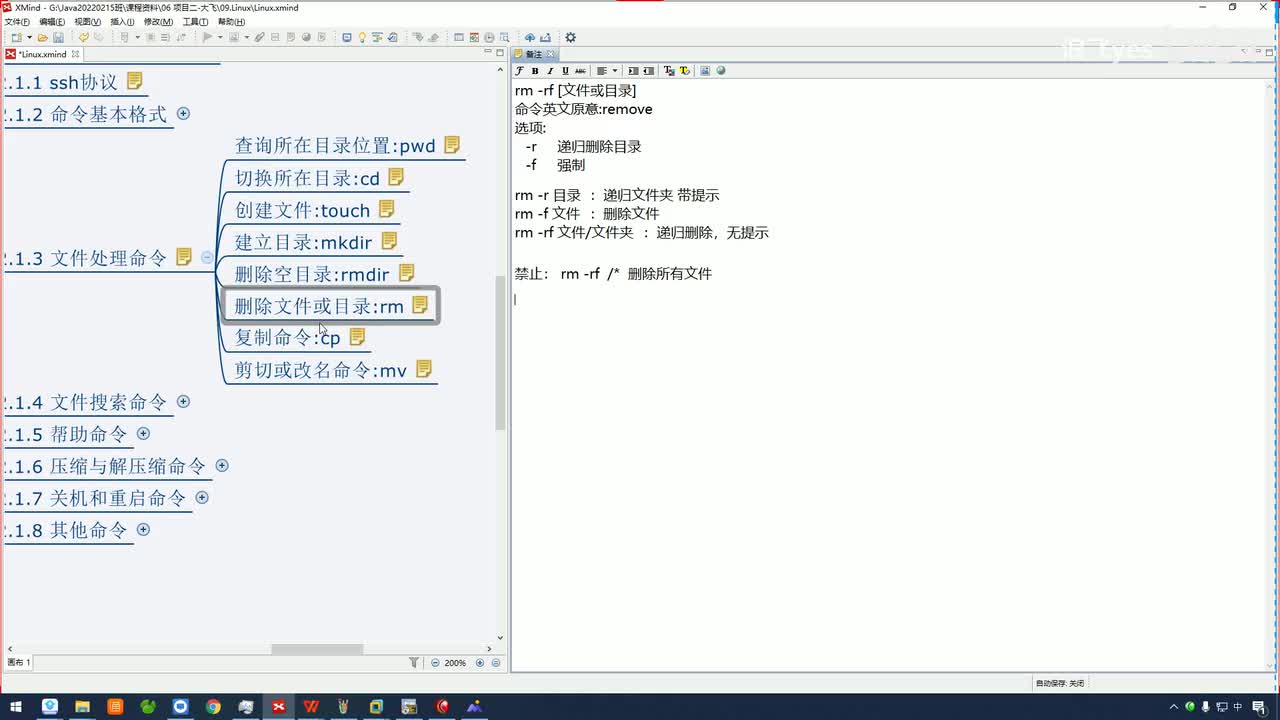Click the upload to cloud icon
Screen dimensions: 1280x720
coord(530,38)
